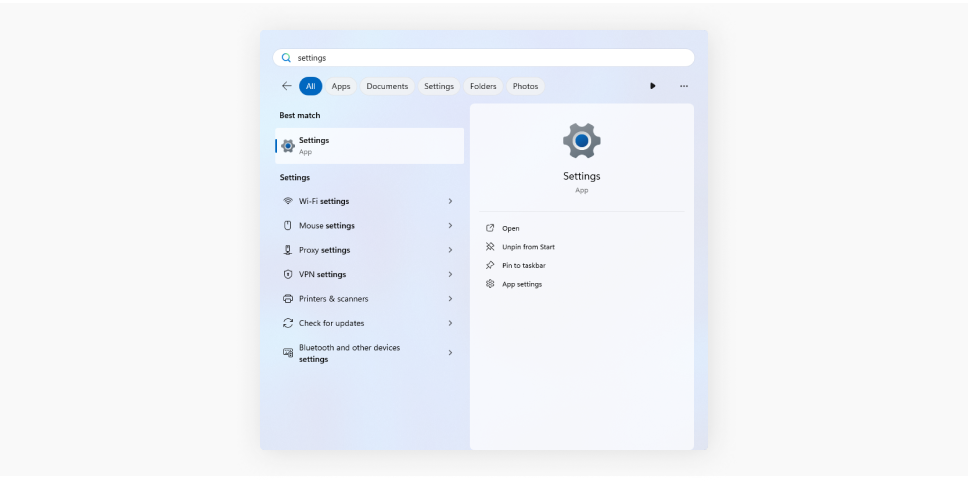Expand the Mouse settings chevron
This screenshot has height=484, width=968.
click(450, 225)
